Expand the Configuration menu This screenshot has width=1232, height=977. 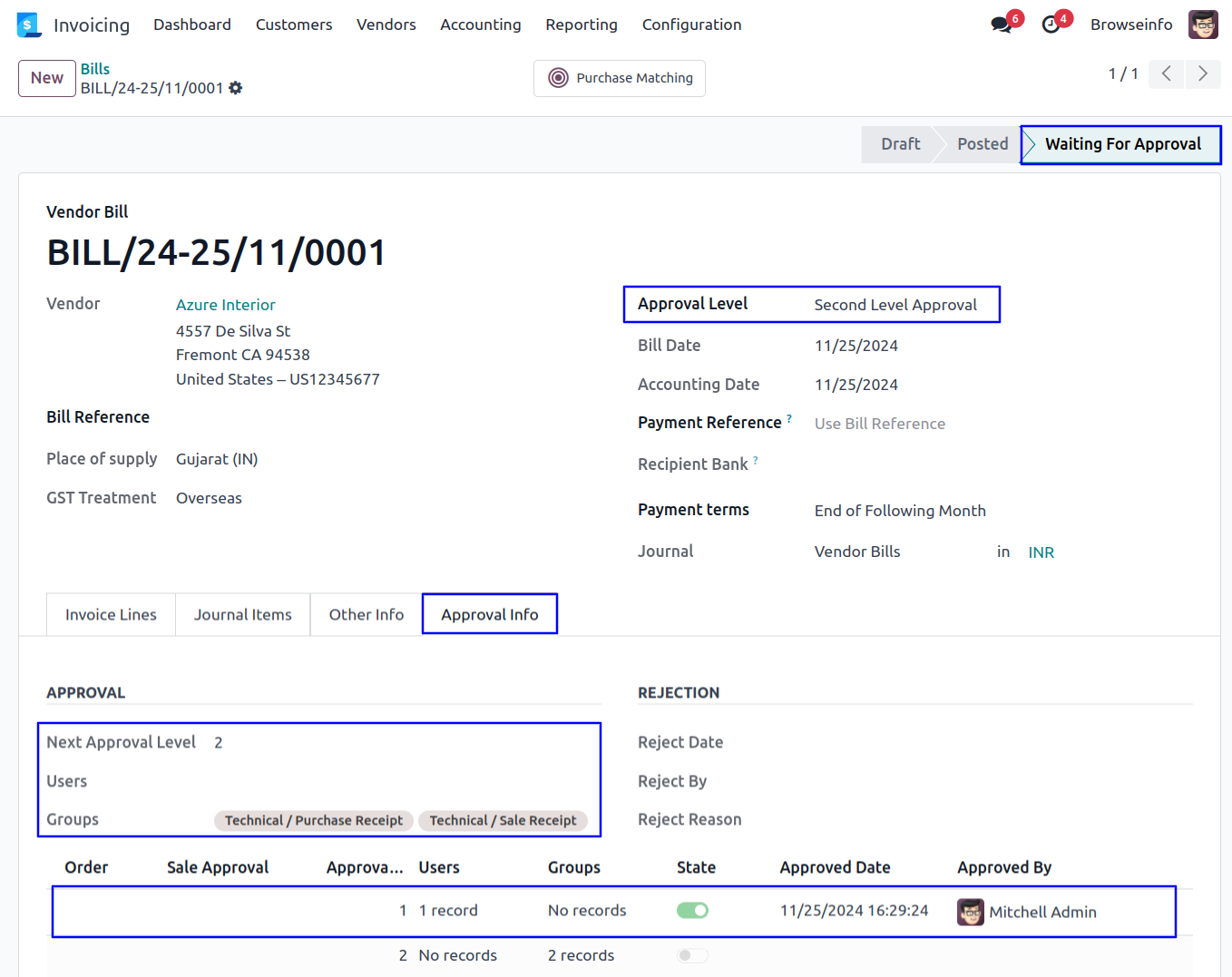691,24
